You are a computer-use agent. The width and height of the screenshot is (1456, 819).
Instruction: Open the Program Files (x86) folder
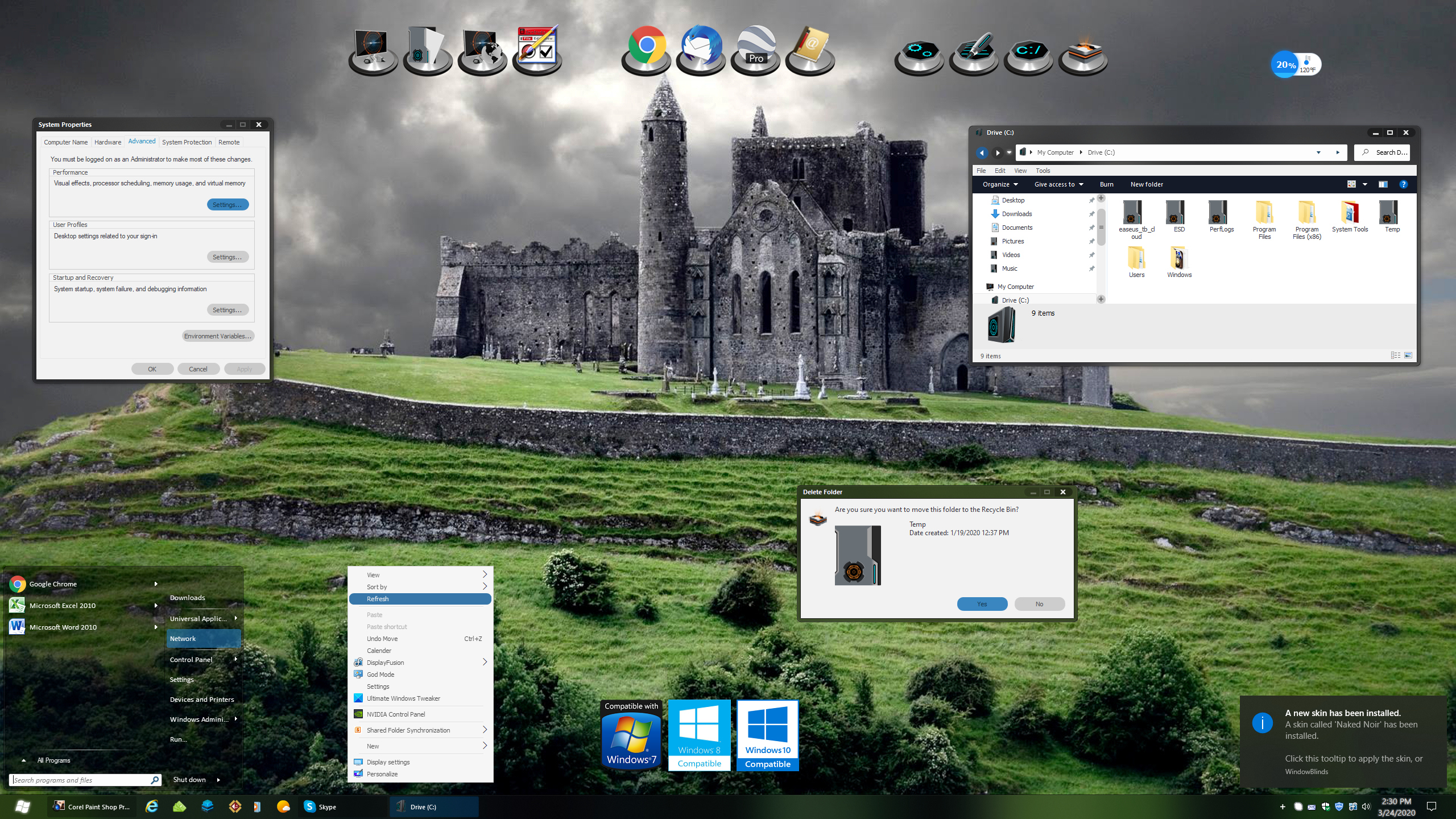pos(1306,220)
